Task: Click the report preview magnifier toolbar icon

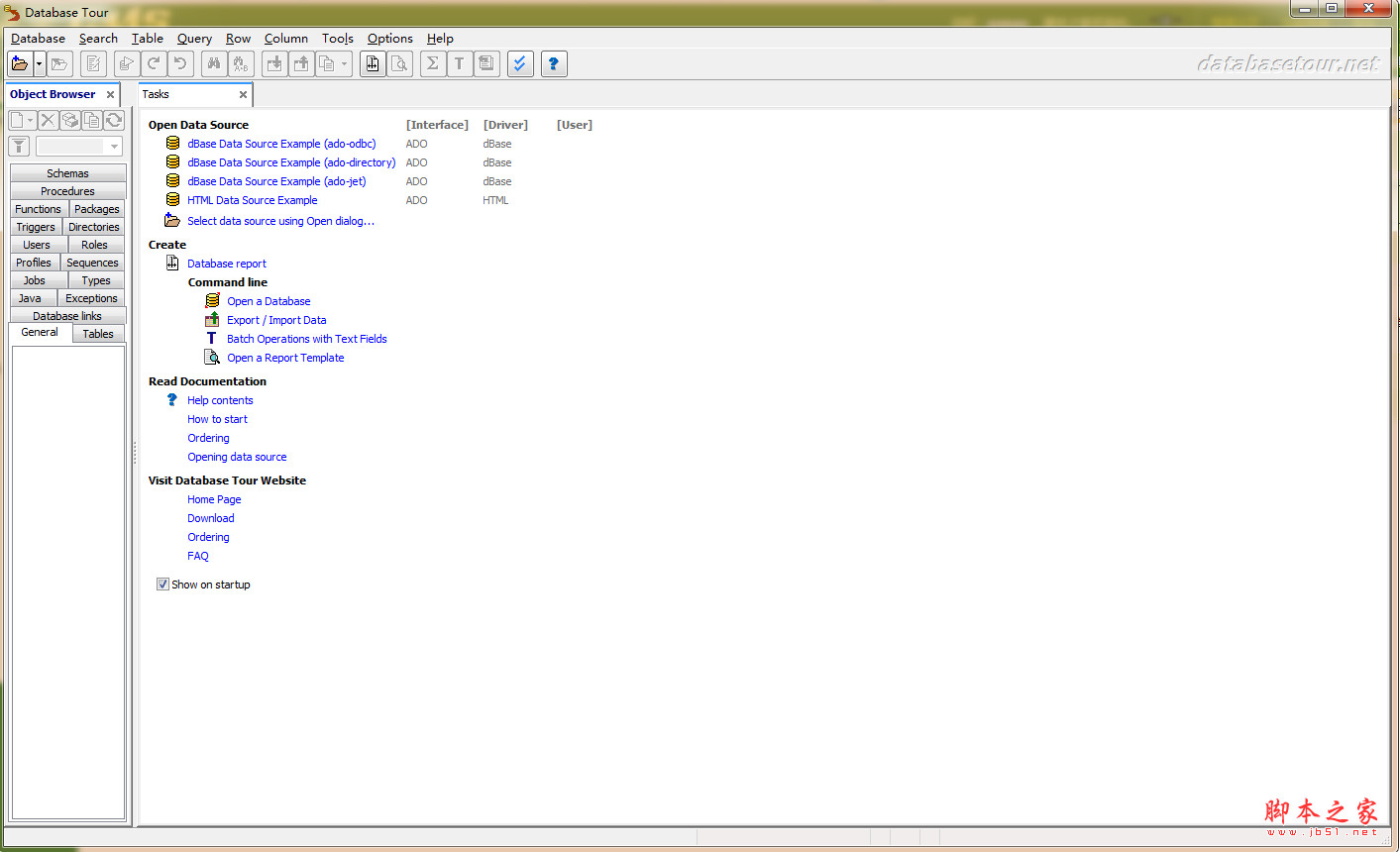Action: [x=399, y=64]
